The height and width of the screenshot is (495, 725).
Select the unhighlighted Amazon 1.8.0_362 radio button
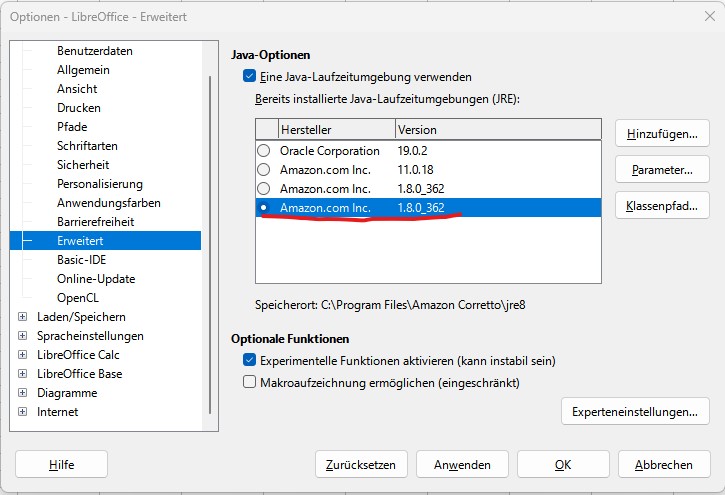tap(264, 189)
